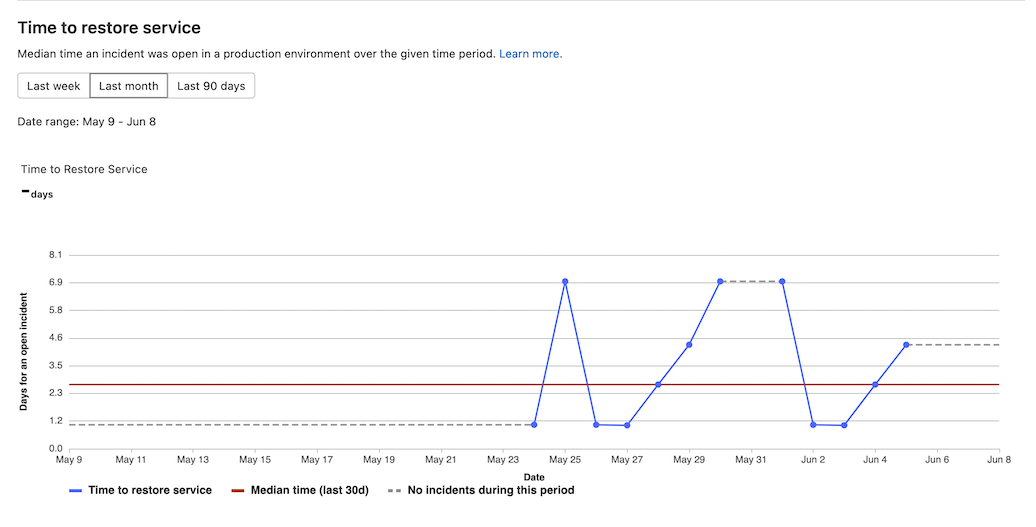
Task: Click the Date axis label
Action: [x=534, y=477]
